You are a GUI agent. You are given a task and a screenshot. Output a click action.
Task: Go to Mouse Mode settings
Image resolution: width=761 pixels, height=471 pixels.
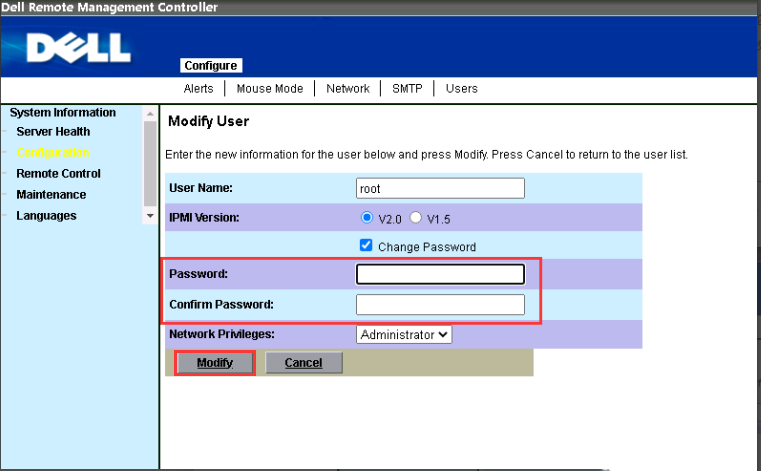[270, 89]
